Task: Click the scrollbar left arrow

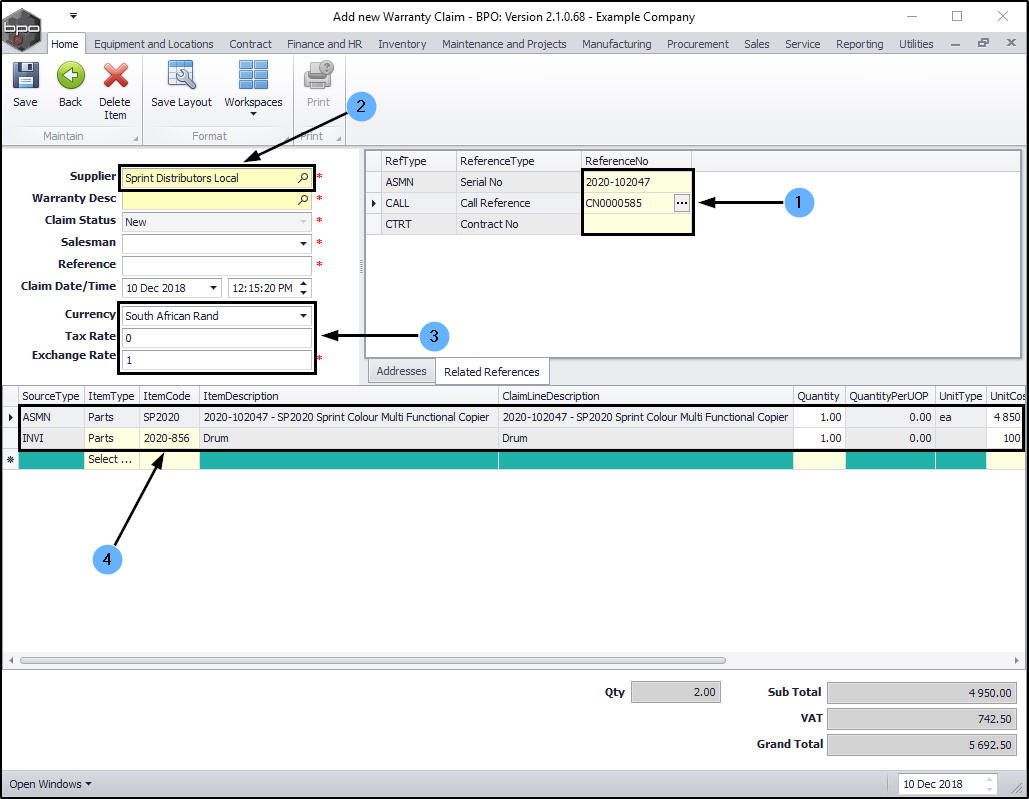Action: click(x=10, y=660)
